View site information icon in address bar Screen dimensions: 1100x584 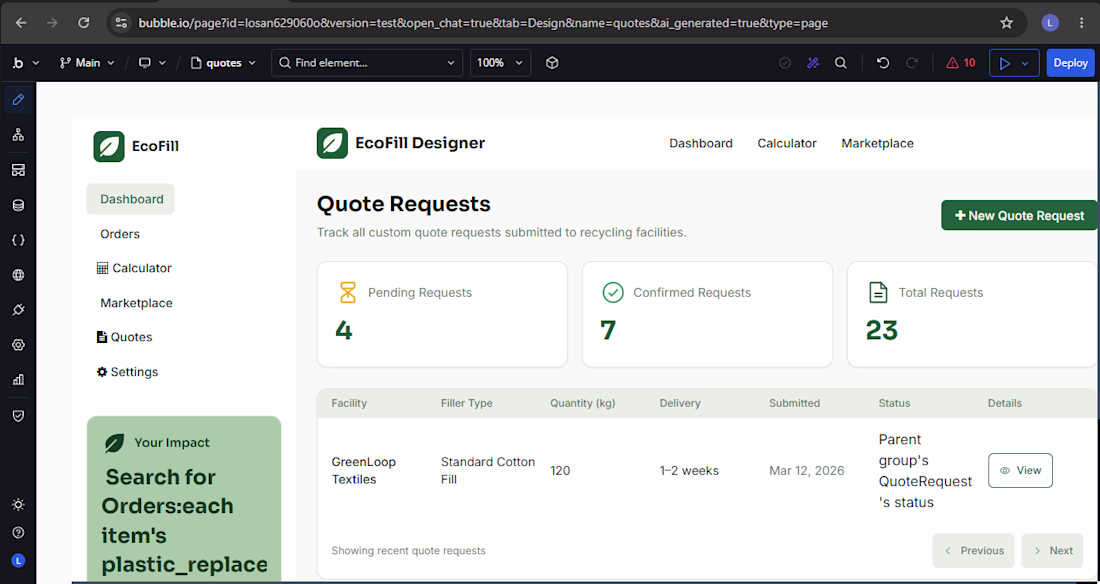point(121,22)
